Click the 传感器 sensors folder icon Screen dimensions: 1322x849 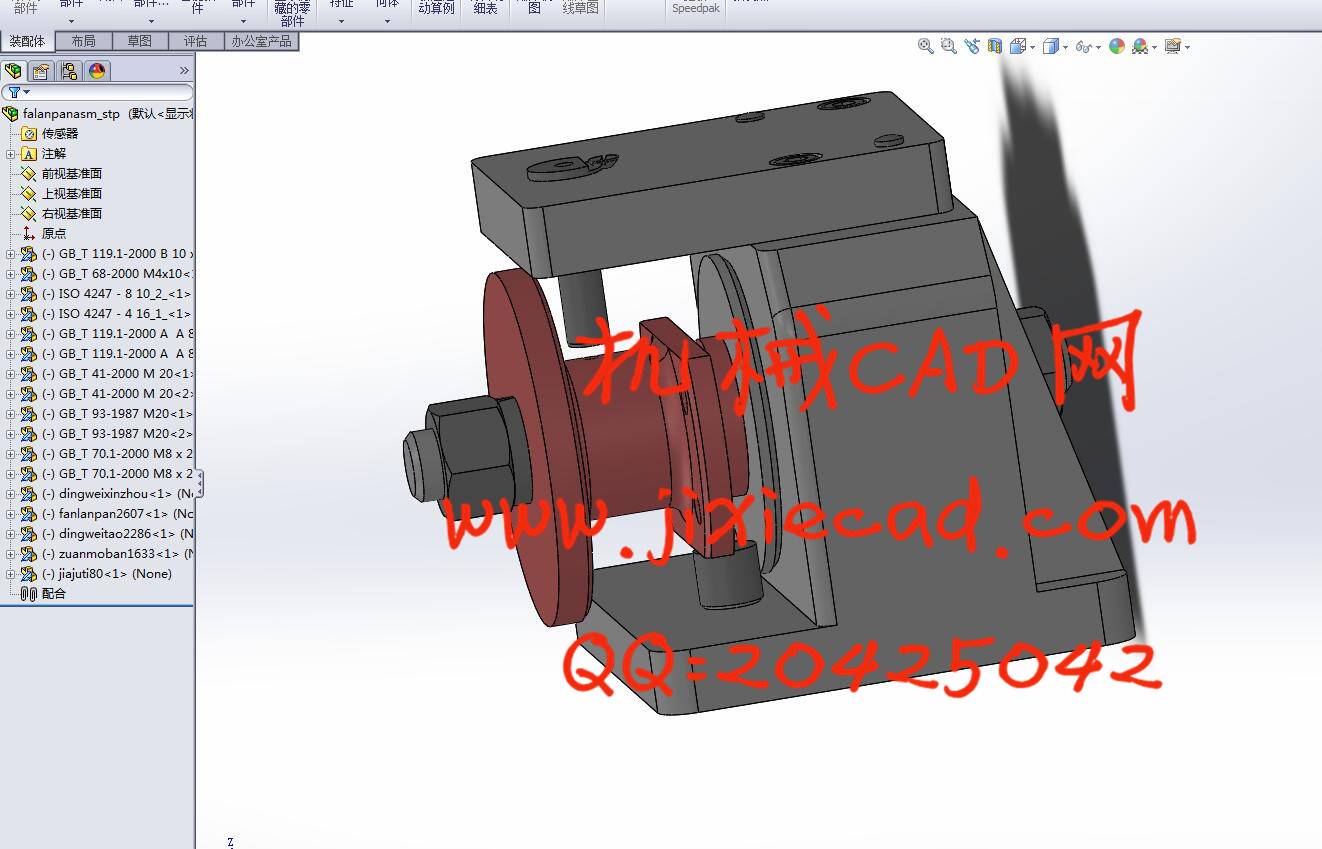point(29,133)
